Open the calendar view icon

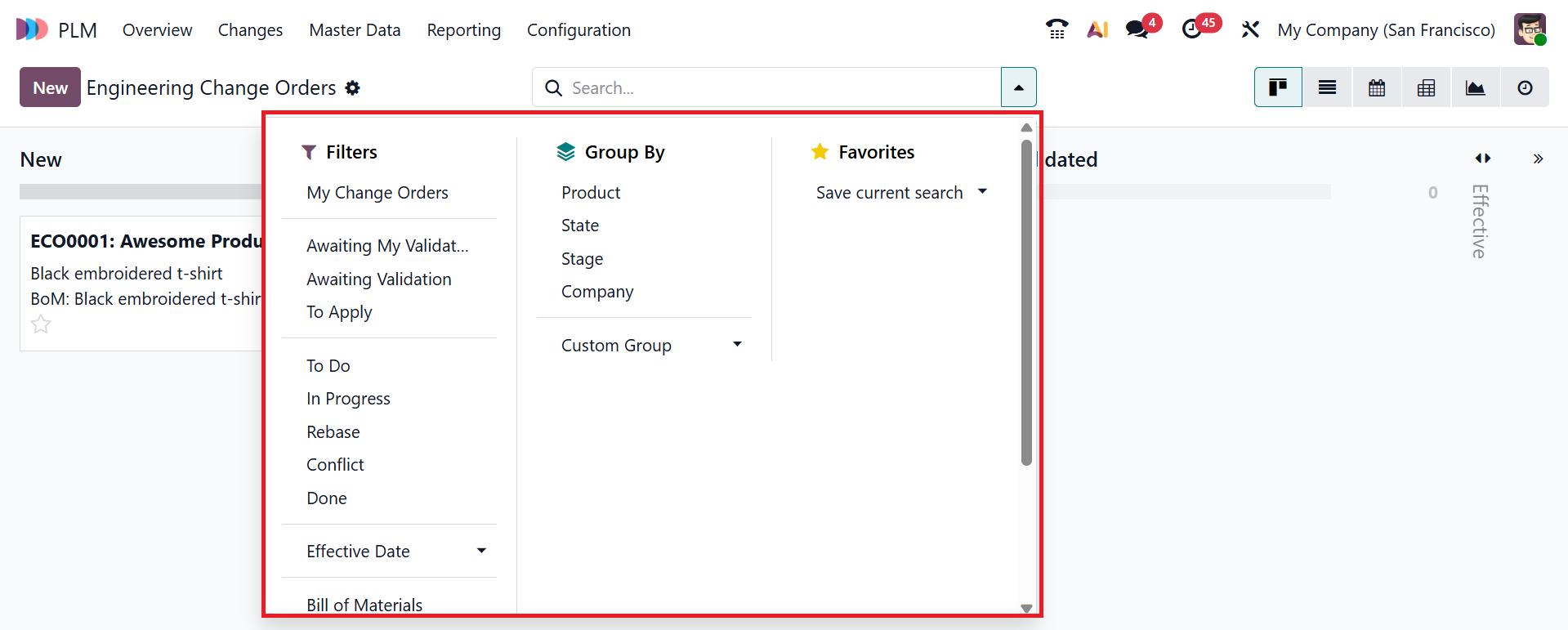1377,87
